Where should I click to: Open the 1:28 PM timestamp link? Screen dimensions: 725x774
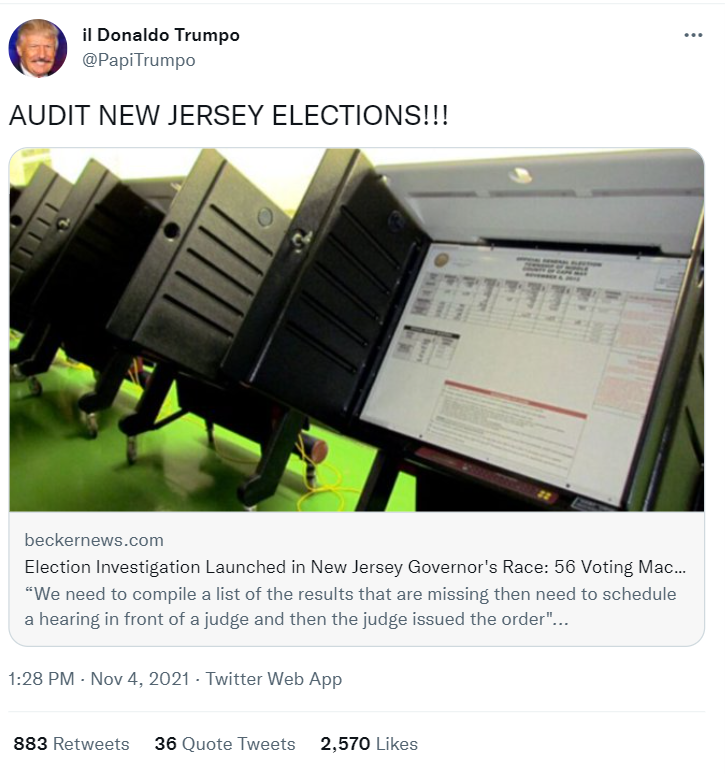point(41,679)
